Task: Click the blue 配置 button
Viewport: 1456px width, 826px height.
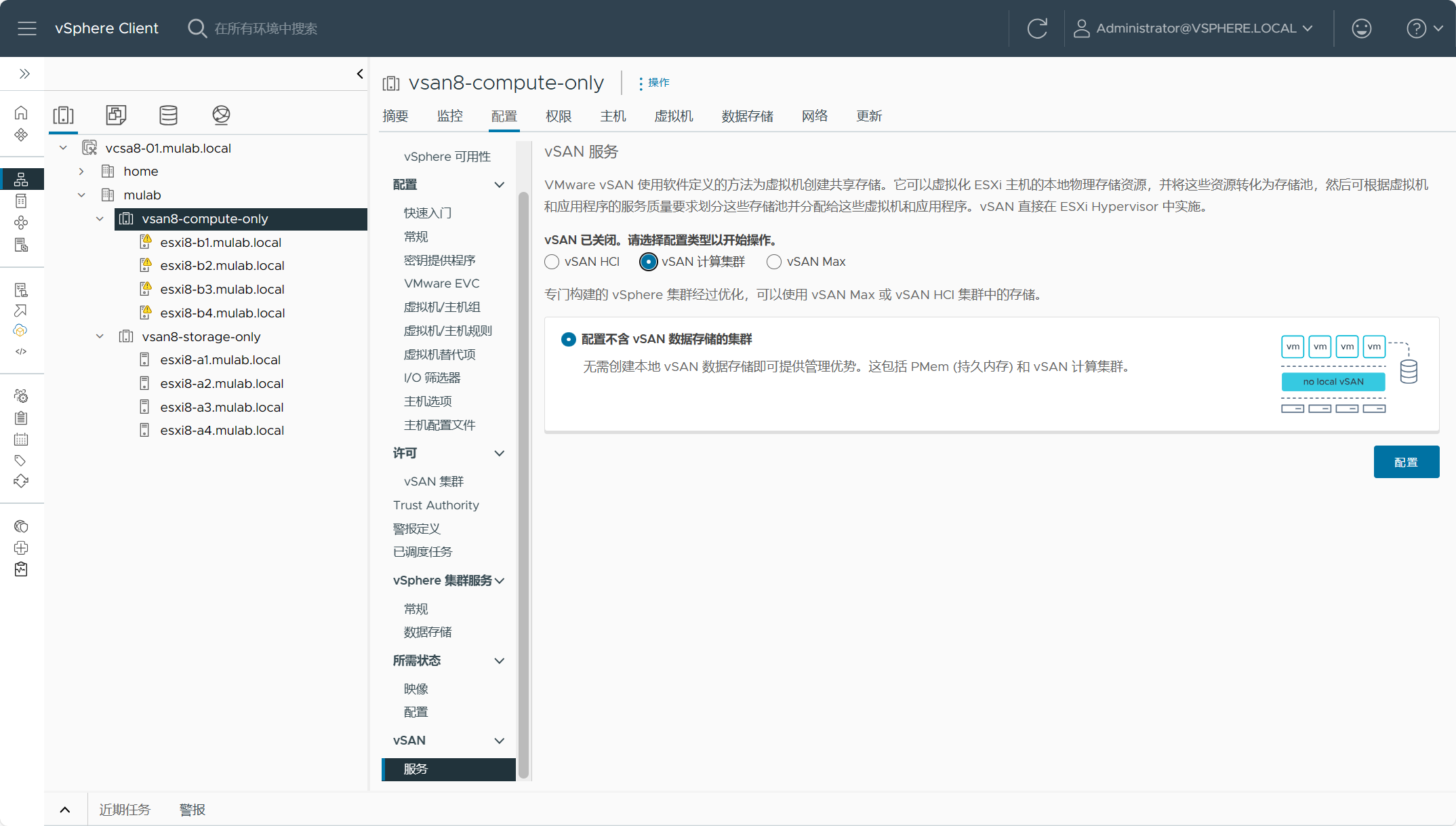Action: click(x=1406, y=462)
